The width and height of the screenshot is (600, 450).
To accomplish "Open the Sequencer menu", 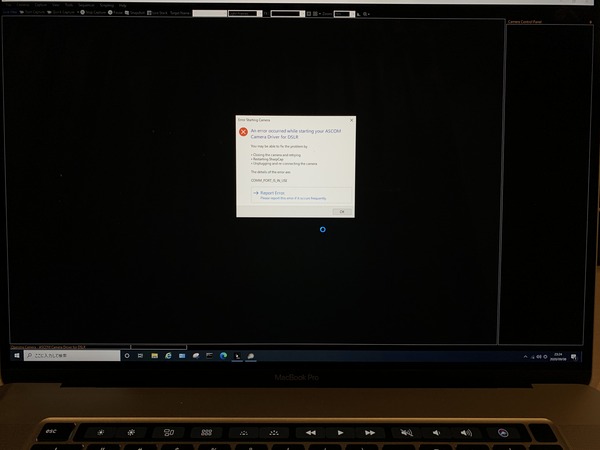I will [86, 5].
